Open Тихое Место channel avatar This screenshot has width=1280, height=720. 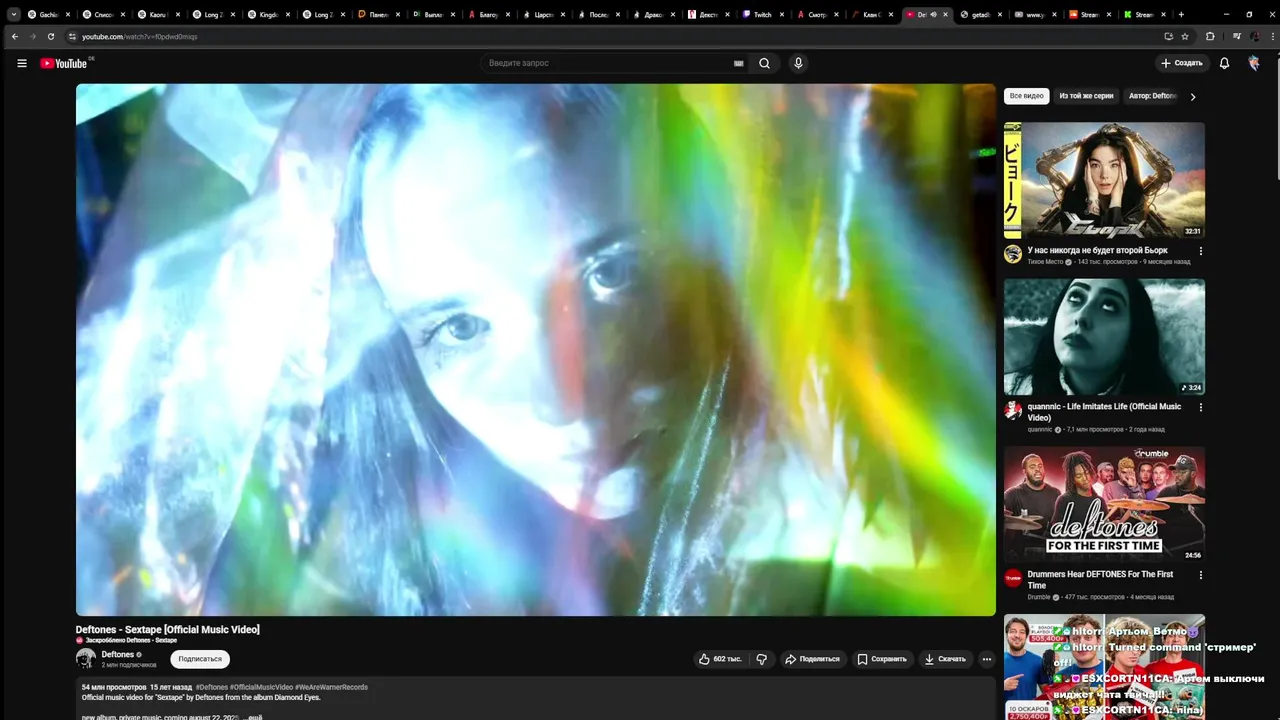click(1013, 254)
